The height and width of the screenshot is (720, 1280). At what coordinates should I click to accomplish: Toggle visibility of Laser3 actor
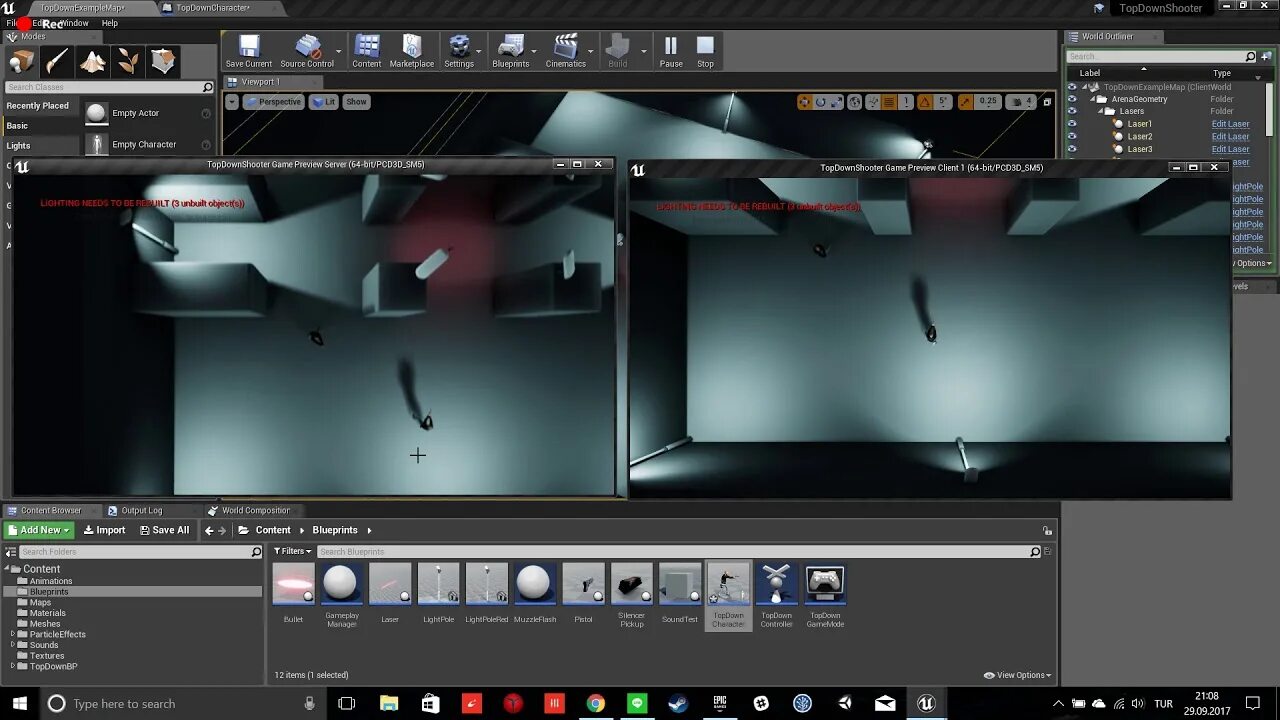(x=1072, y=149)
